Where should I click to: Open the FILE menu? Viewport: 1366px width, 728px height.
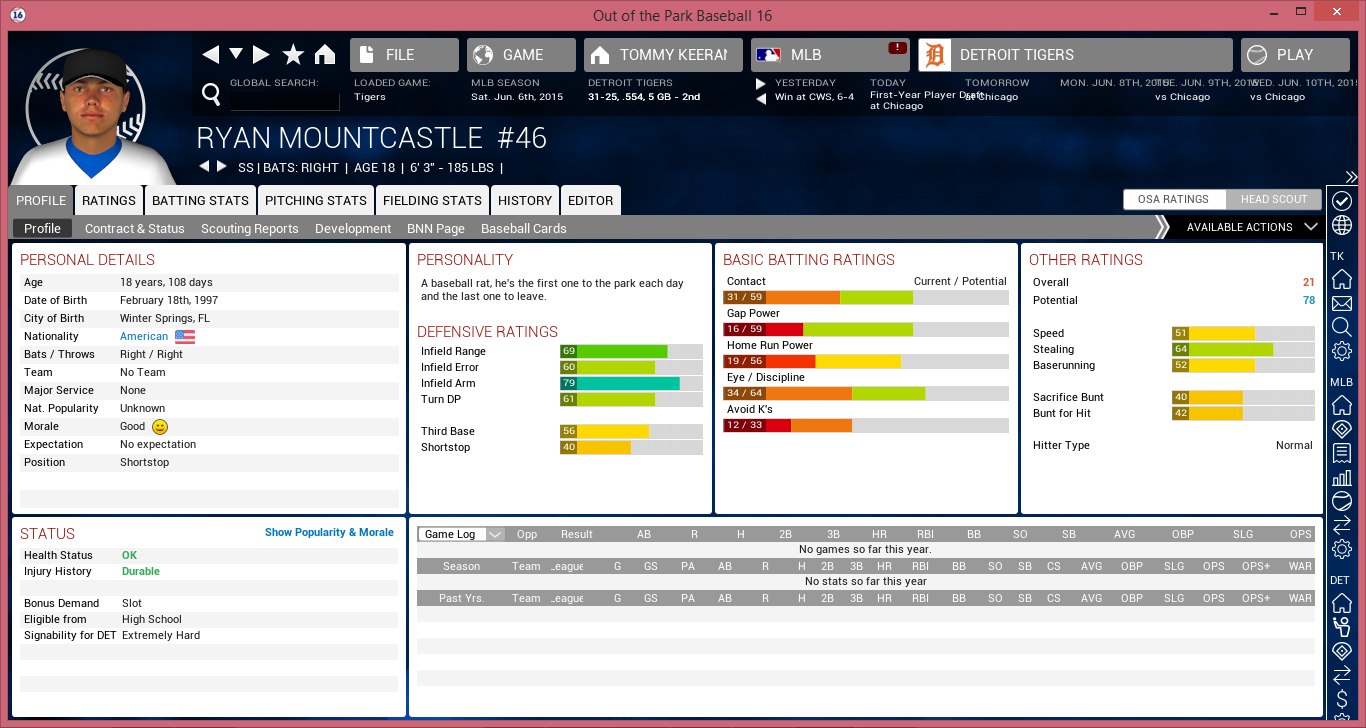404,55
